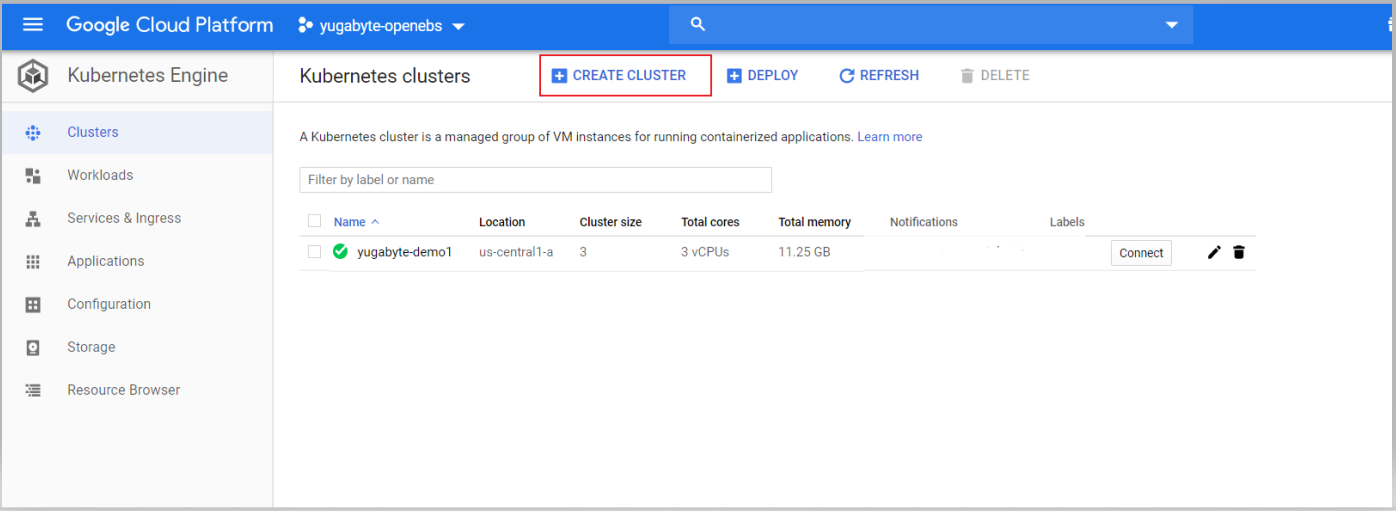1396x511 pixels.
Task: Toggle the select-all clusters checkbox
Action: pos(315,221)
